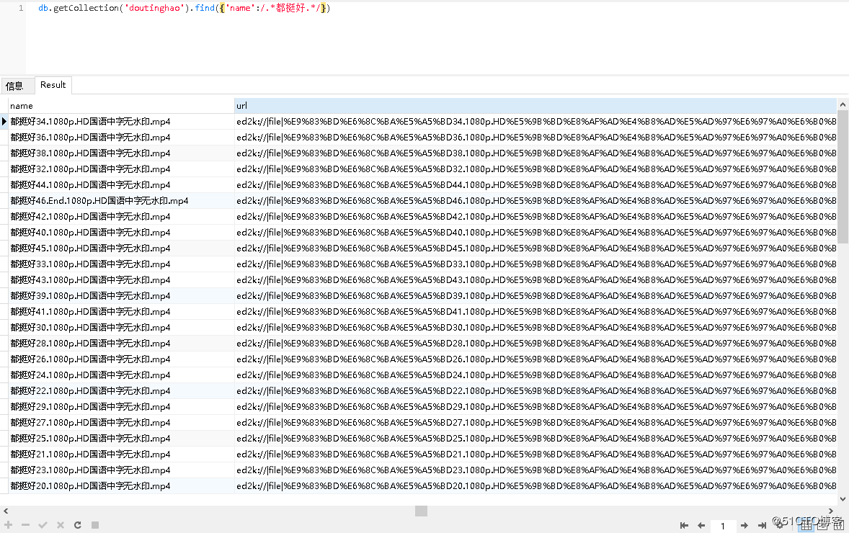Refresh the query results
849x533 pixels.
click(x=77, y=525)
